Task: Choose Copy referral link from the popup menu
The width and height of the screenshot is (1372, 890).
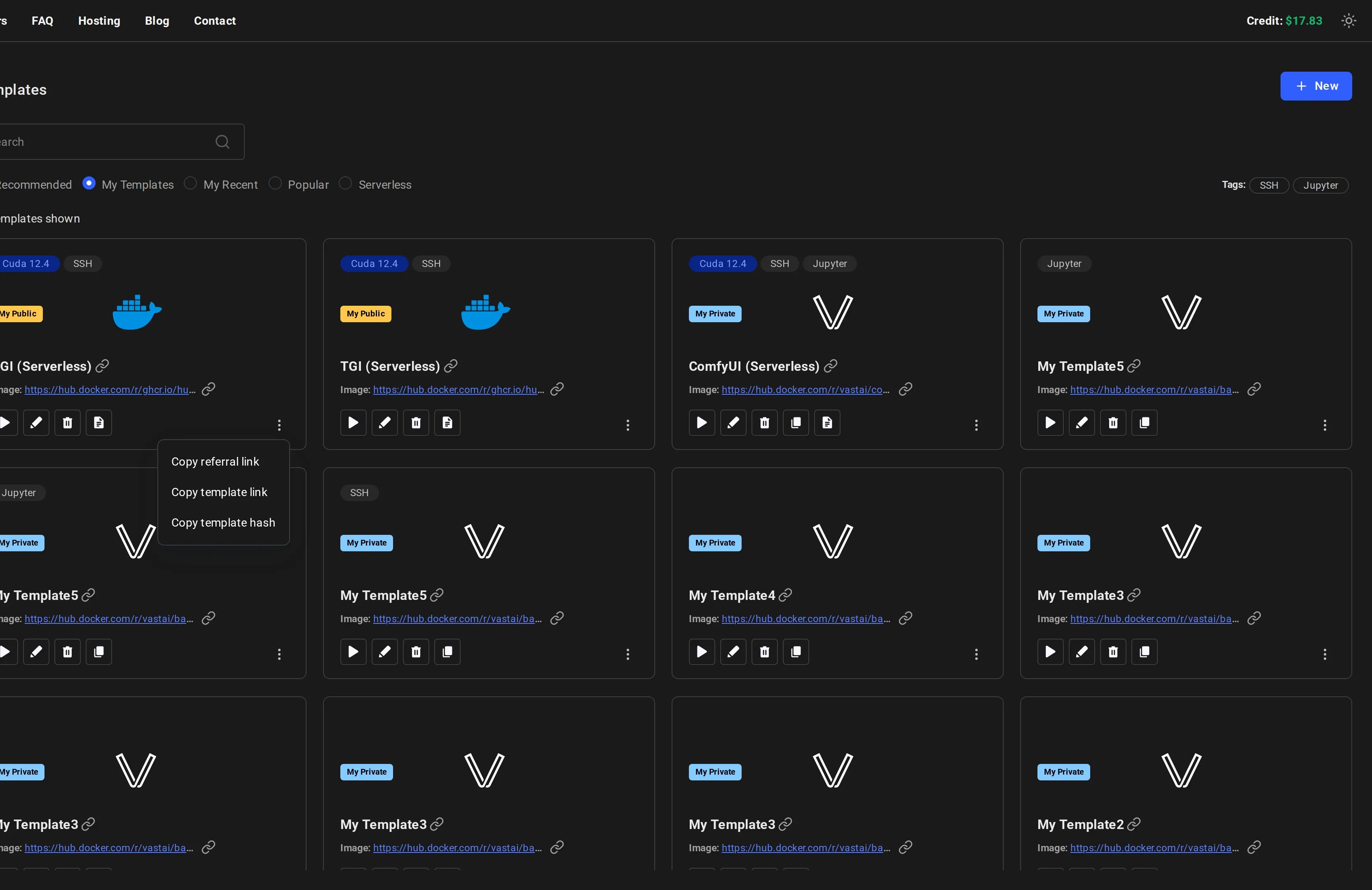Action: (224, 462)
